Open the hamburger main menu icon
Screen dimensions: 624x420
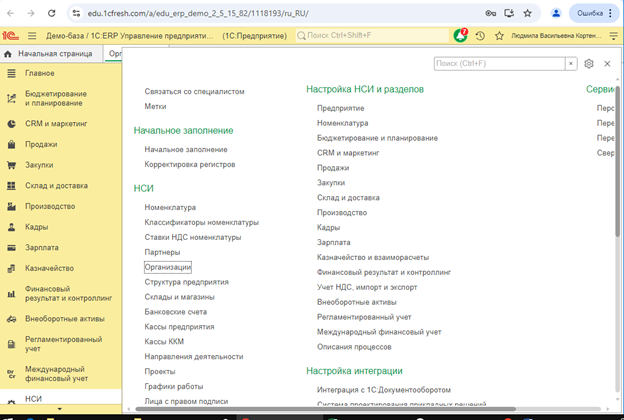pos(32,36)
